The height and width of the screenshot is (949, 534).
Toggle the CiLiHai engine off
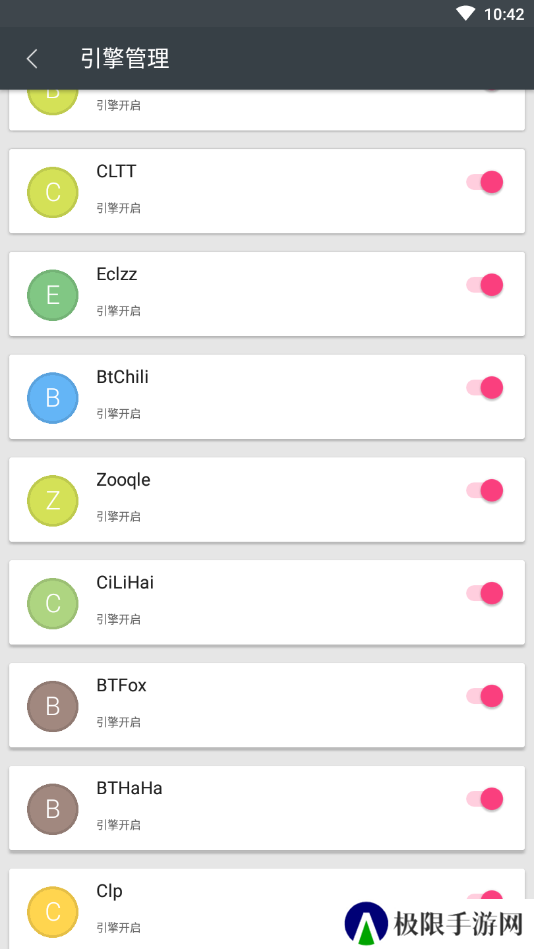click(x=485, y=593)
